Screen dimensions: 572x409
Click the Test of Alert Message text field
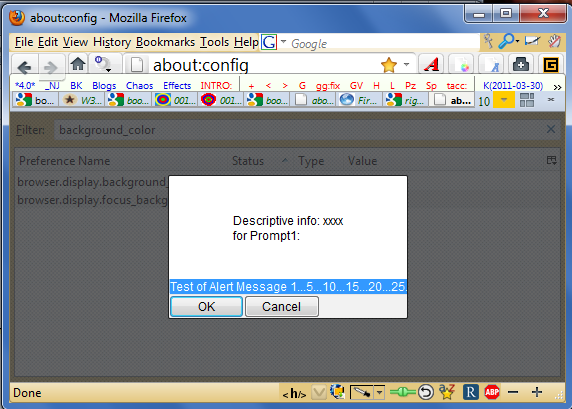point(288,287)
